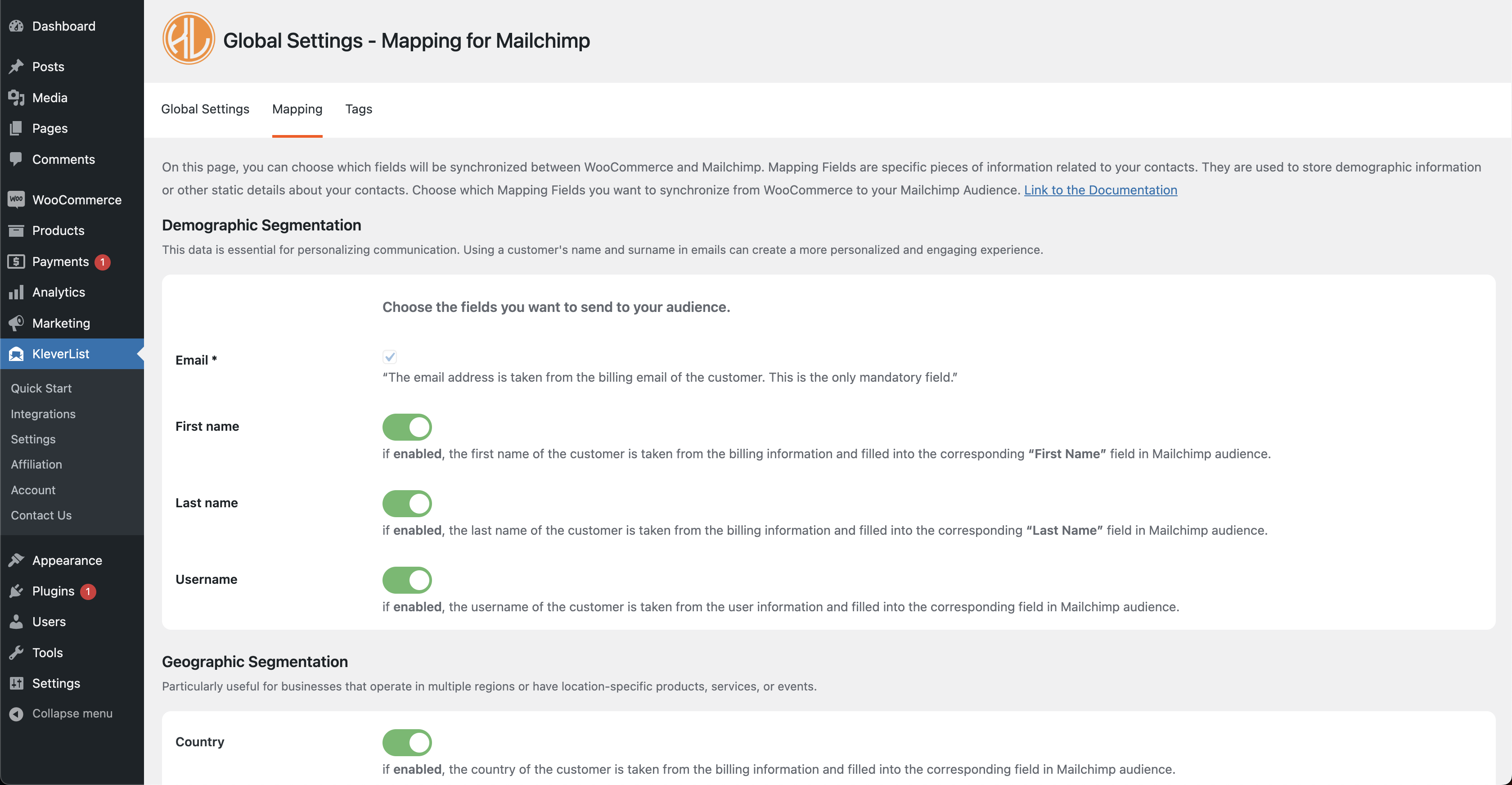Click the Appearance paintbrush icon
The width and height of the screenshot is (1512, 785).
point(17,560)
